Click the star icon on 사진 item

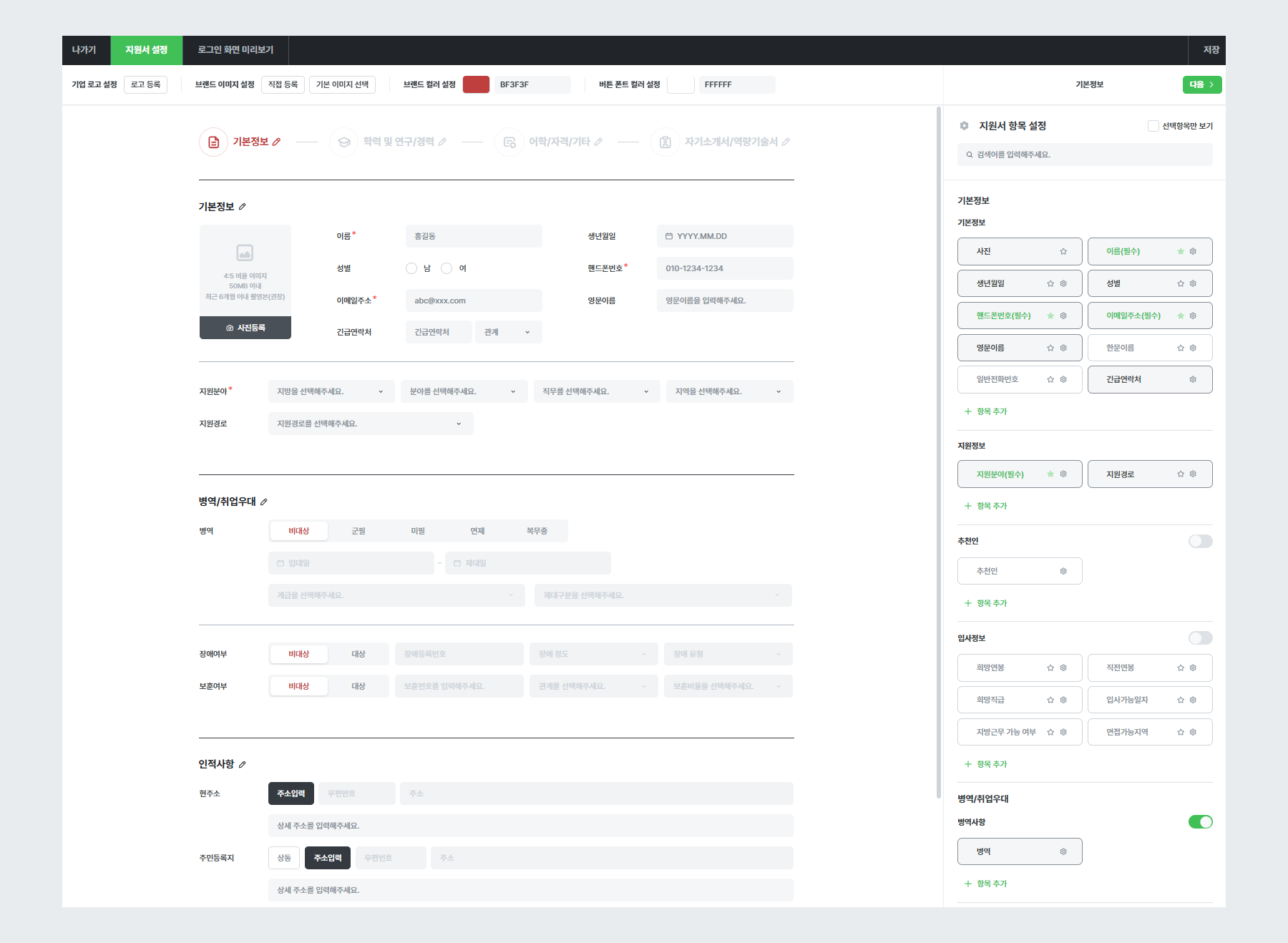click(x=1063, y=251)
